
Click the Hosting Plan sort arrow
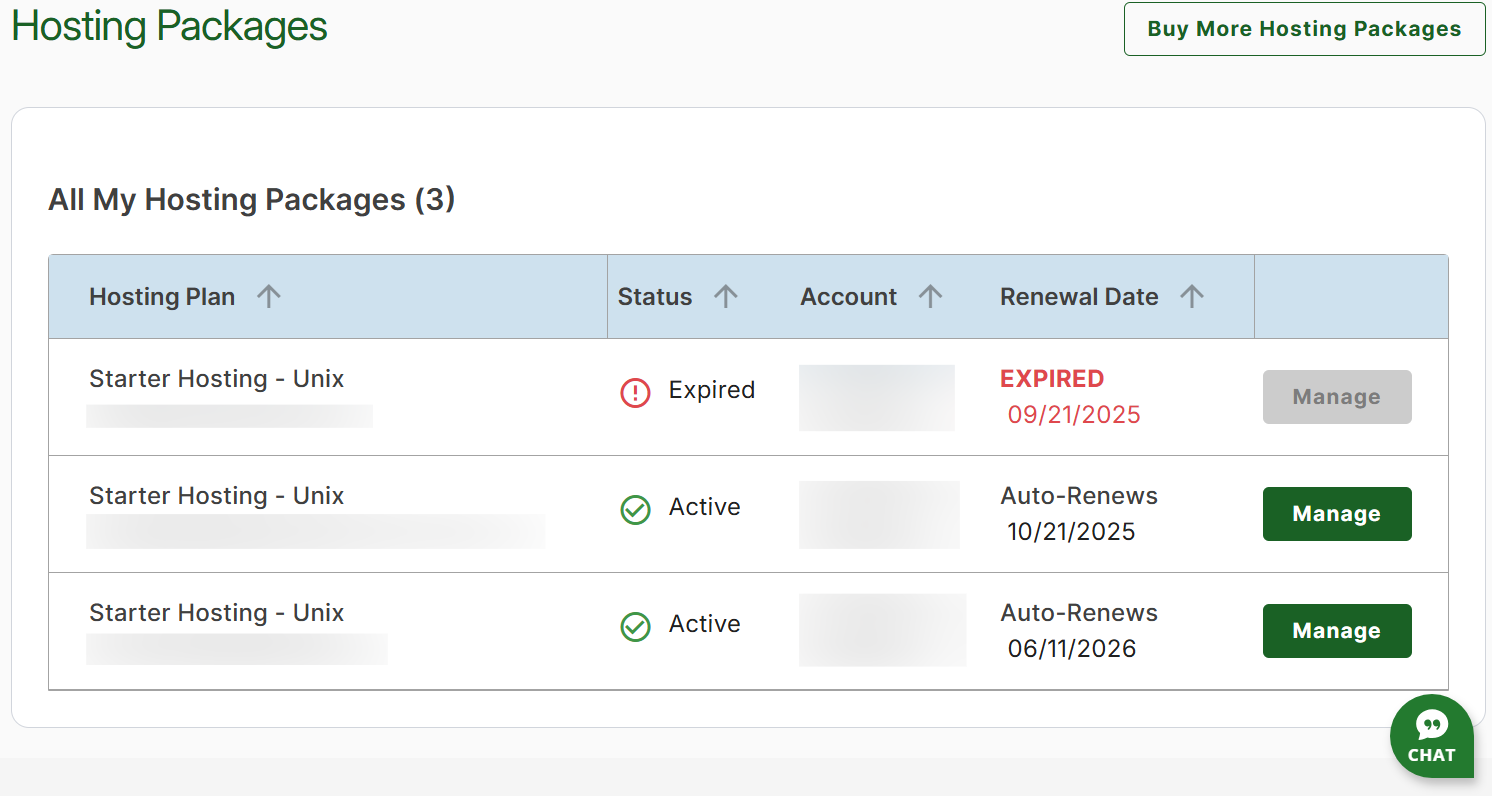[268, 296]
